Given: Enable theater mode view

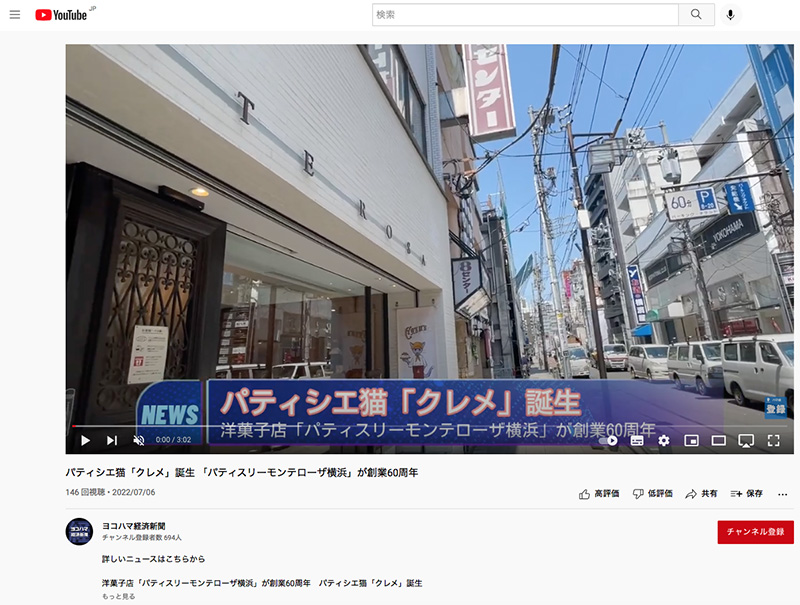Looking at the screenshot, I should pos(718,440).
